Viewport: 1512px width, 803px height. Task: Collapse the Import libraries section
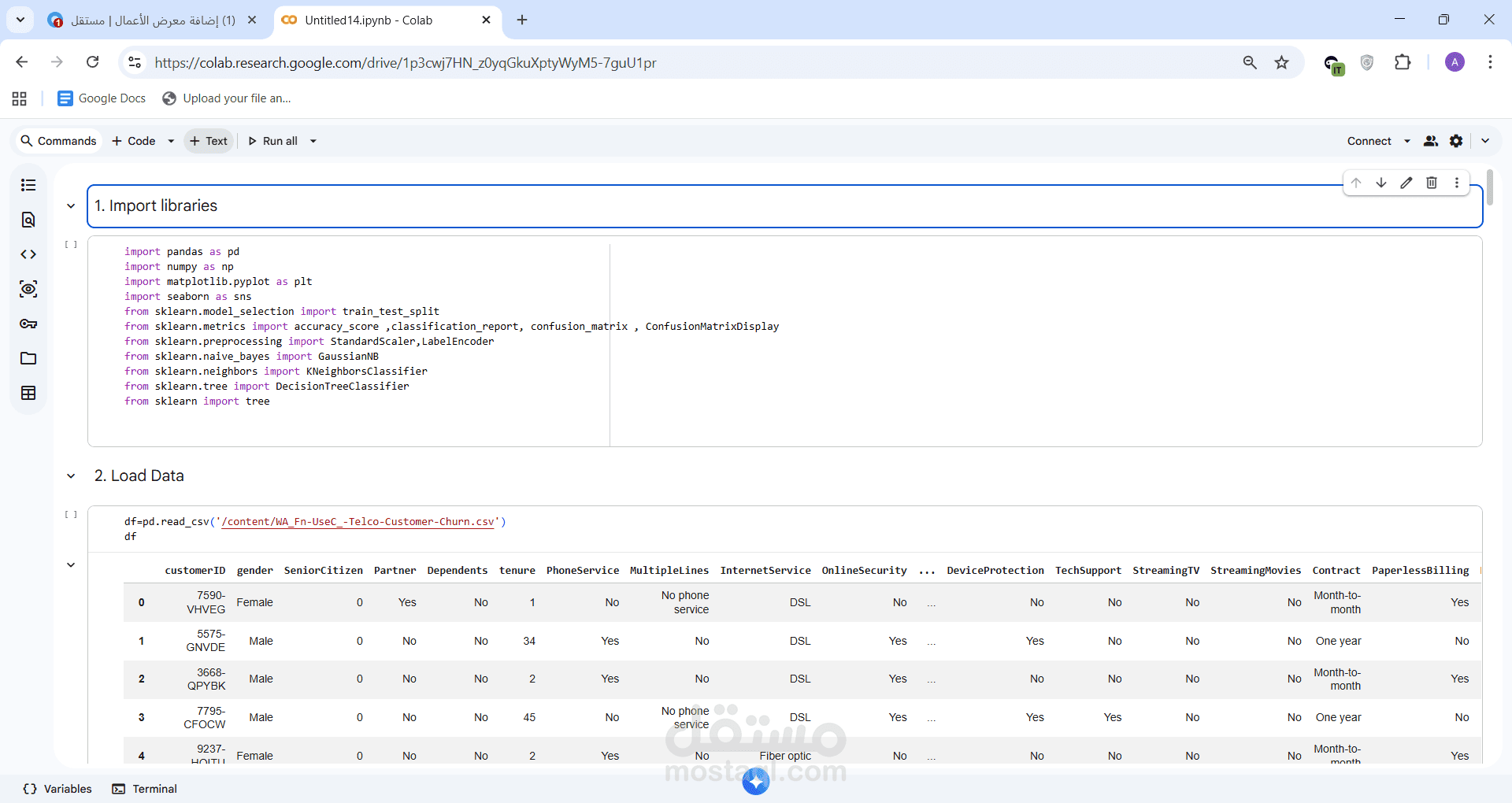71,206
